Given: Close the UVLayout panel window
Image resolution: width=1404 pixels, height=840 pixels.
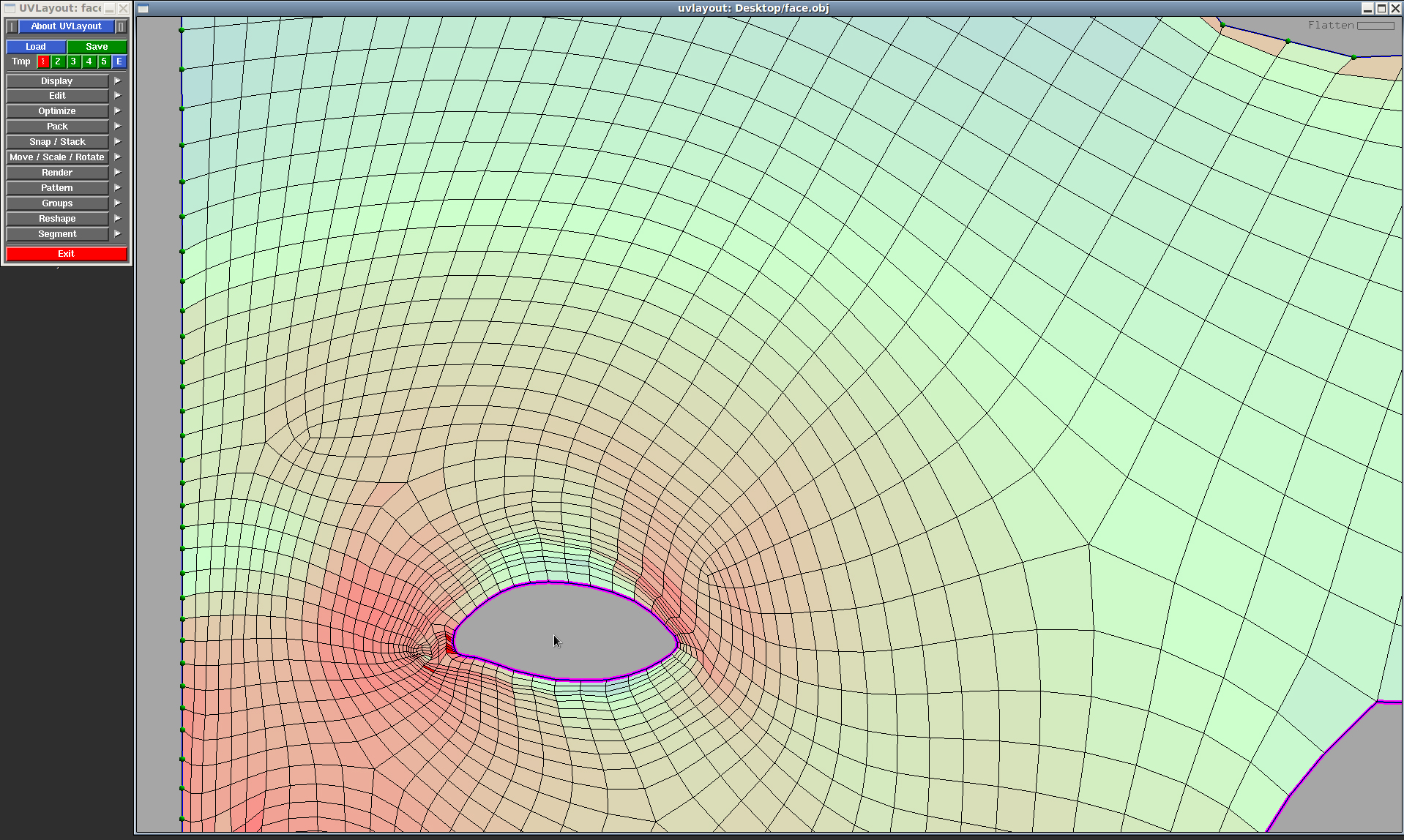Looking at the screenshot, I should (123, 9).
